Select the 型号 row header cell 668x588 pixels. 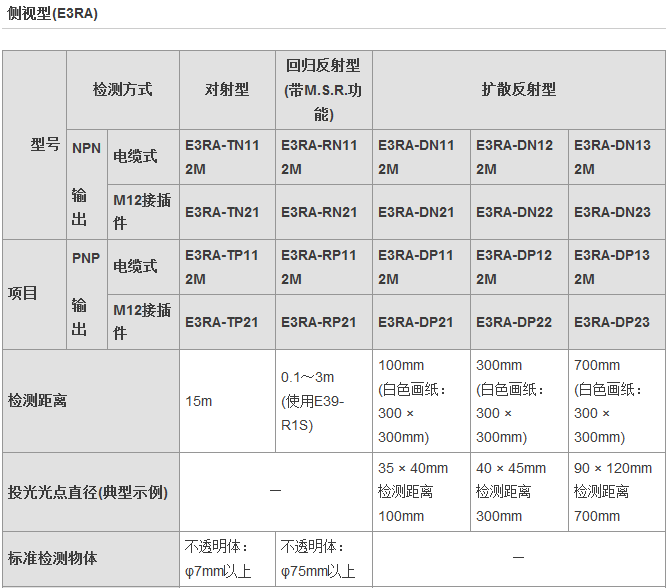point(45,145)
